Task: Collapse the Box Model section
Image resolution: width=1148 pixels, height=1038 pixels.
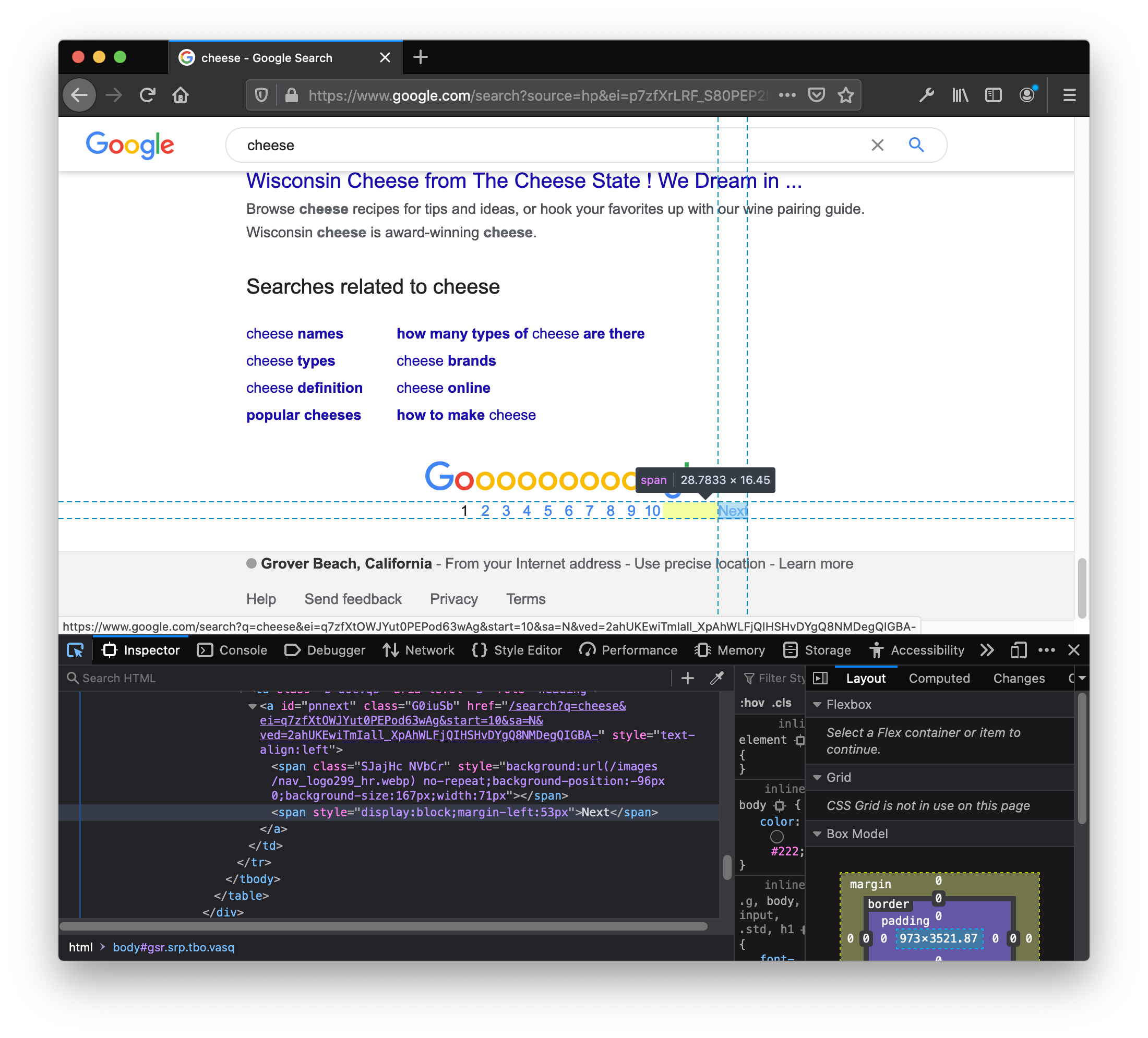Action: tap(817, 834)
